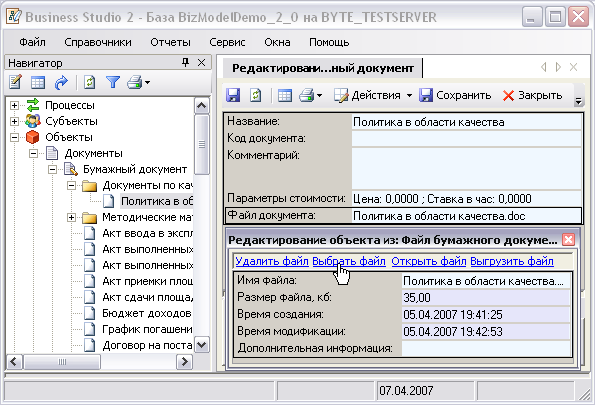Select Бюджет доходов item
The height and width of the screenshot is (405, 595).
[146, 313]
